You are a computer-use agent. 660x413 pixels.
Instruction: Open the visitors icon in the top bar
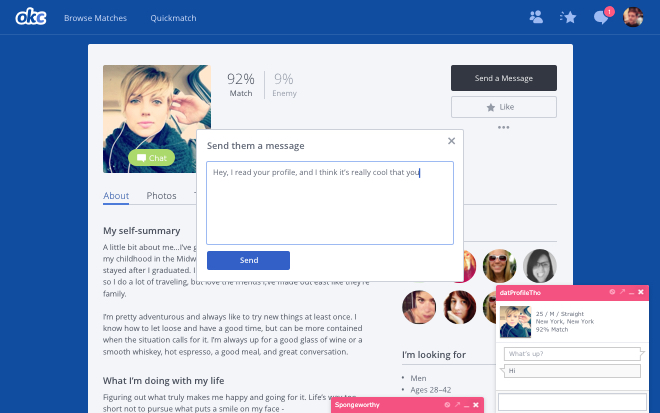click(x=536, y=17)
